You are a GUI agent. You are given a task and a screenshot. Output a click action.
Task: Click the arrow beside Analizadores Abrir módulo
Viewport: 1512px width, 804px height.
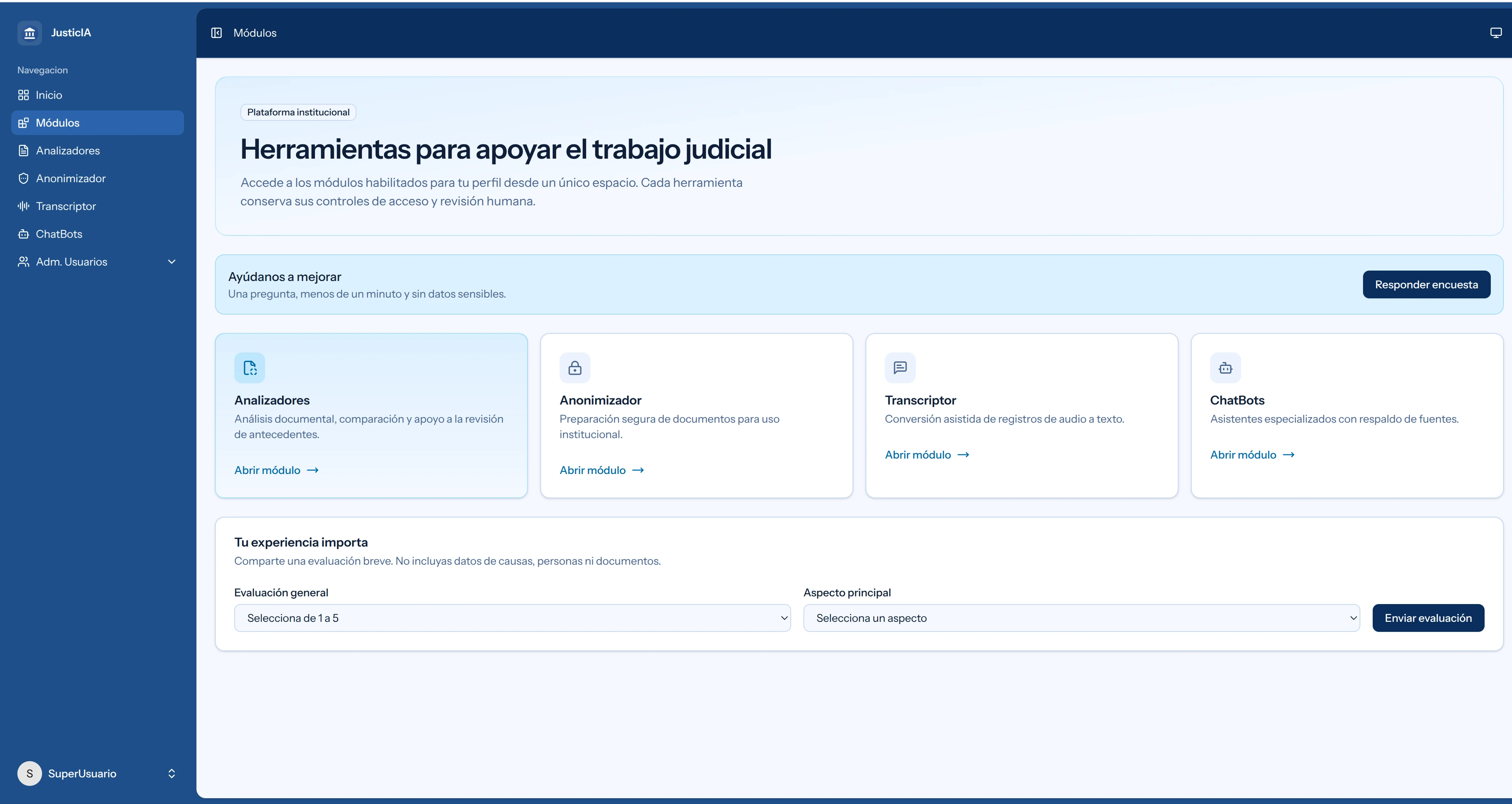tap(313, 470)
